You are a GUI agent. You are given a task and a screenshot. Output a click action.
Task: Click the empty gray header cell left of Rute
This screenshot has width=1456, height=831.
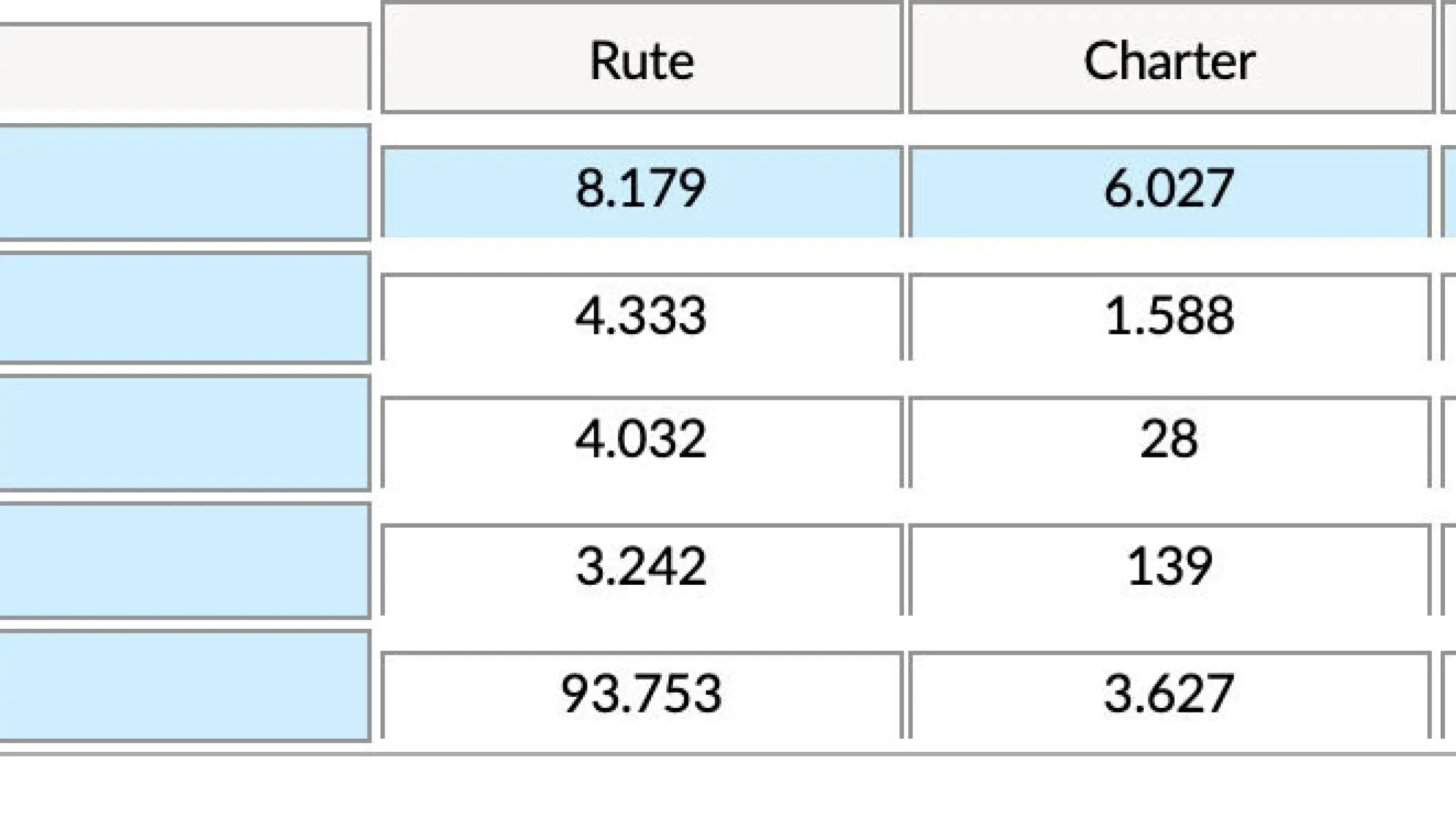pyautogui.click(x=184, y=67)
